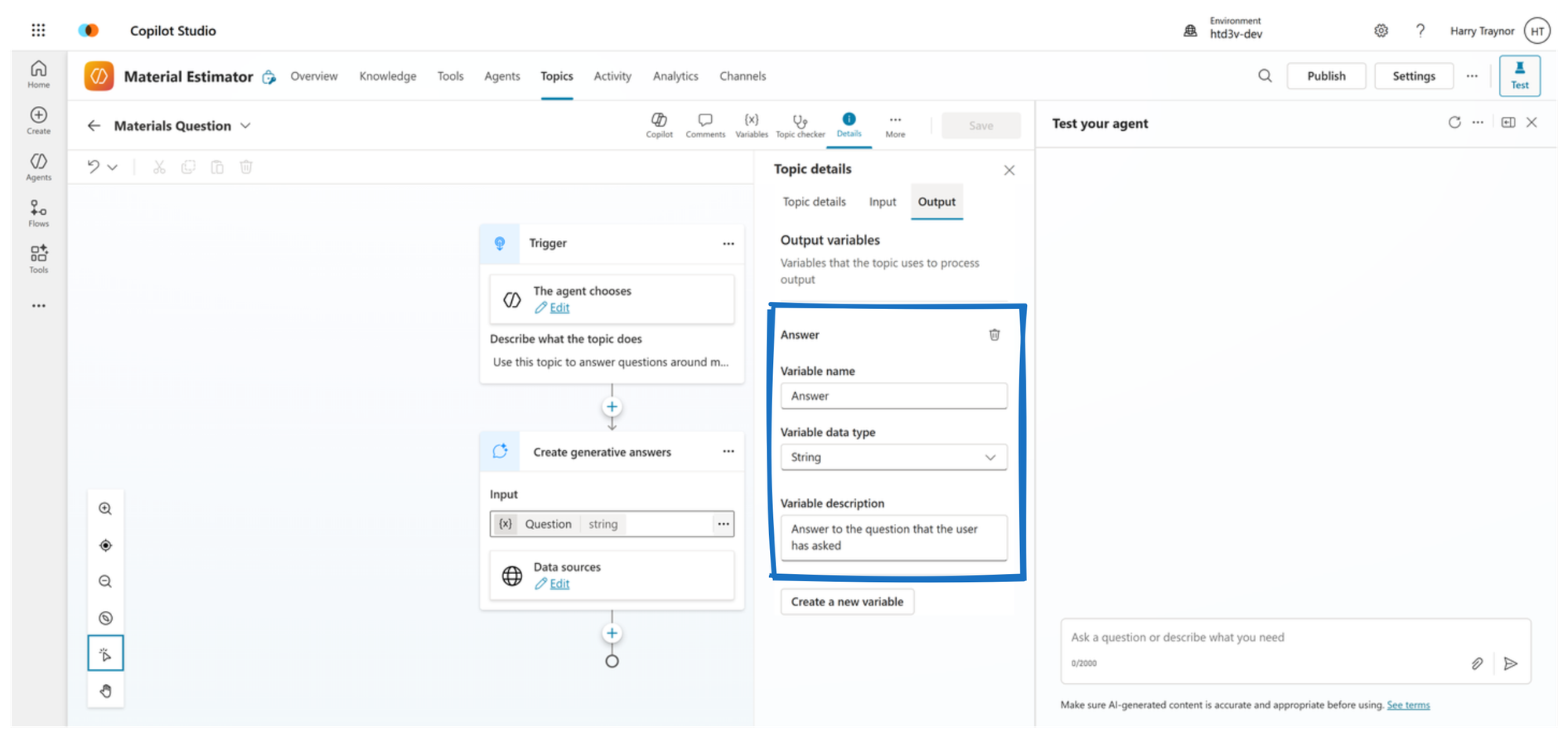Expand the undo history dropdown arrow
Image resolution: width=1568 pixels, height=738 pixels.
[x=113, y=167]
